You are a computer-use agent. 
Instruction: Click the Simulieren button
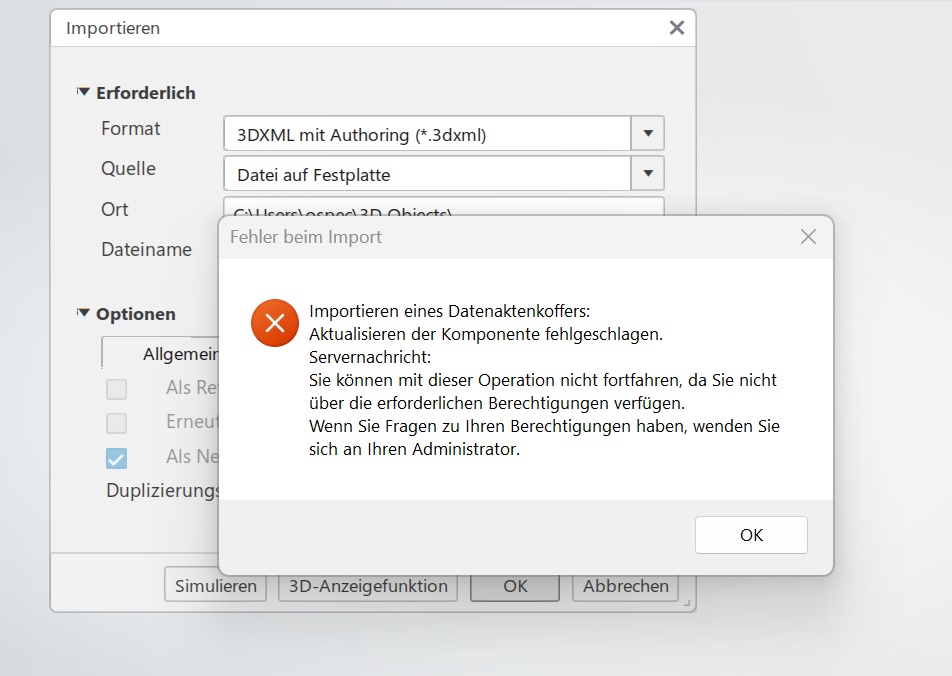pyautogui.click(x=215, y=586)
